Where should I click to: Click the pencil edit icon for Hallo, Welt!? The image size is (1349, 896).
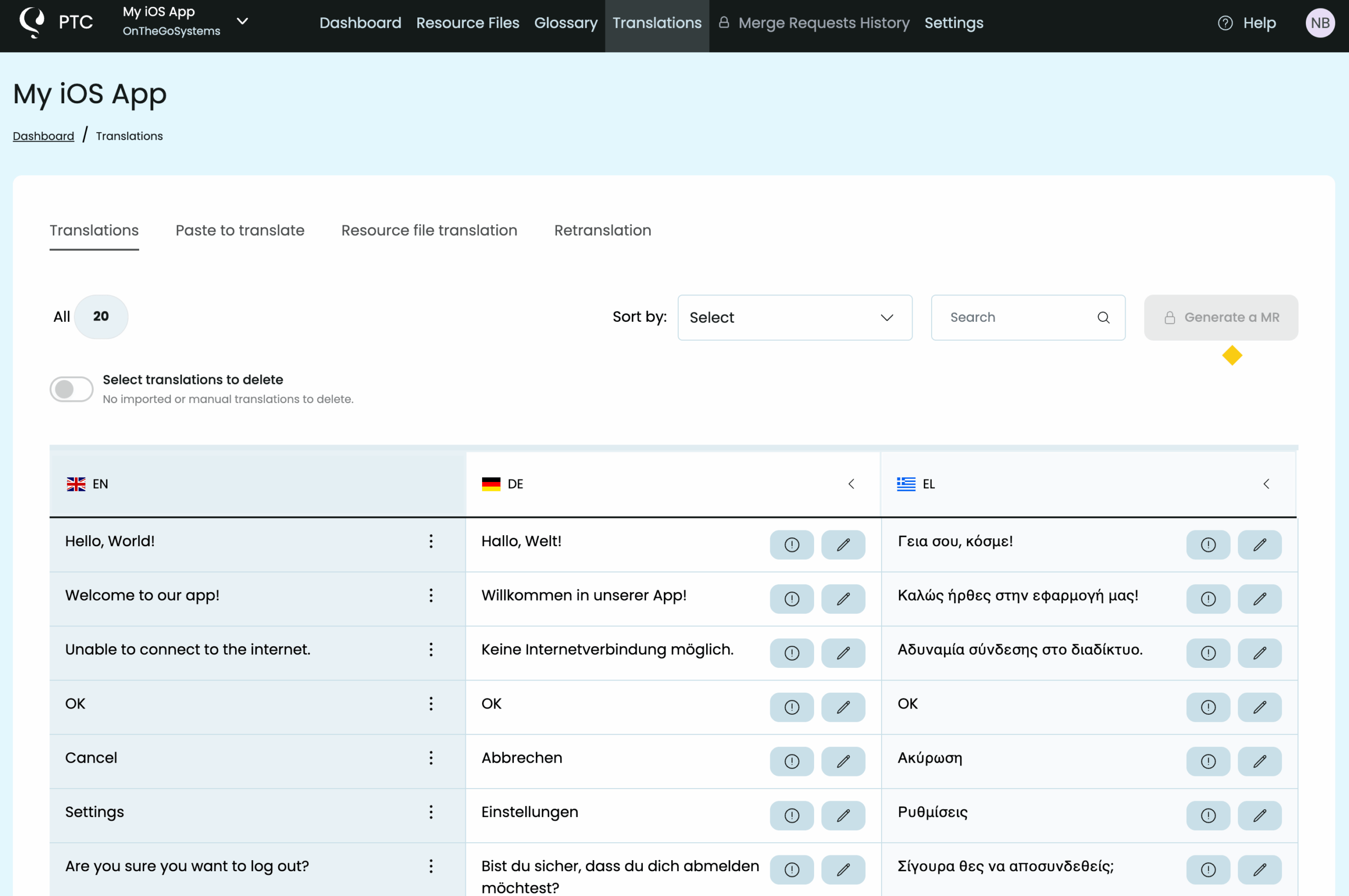[x=843, y=545]
